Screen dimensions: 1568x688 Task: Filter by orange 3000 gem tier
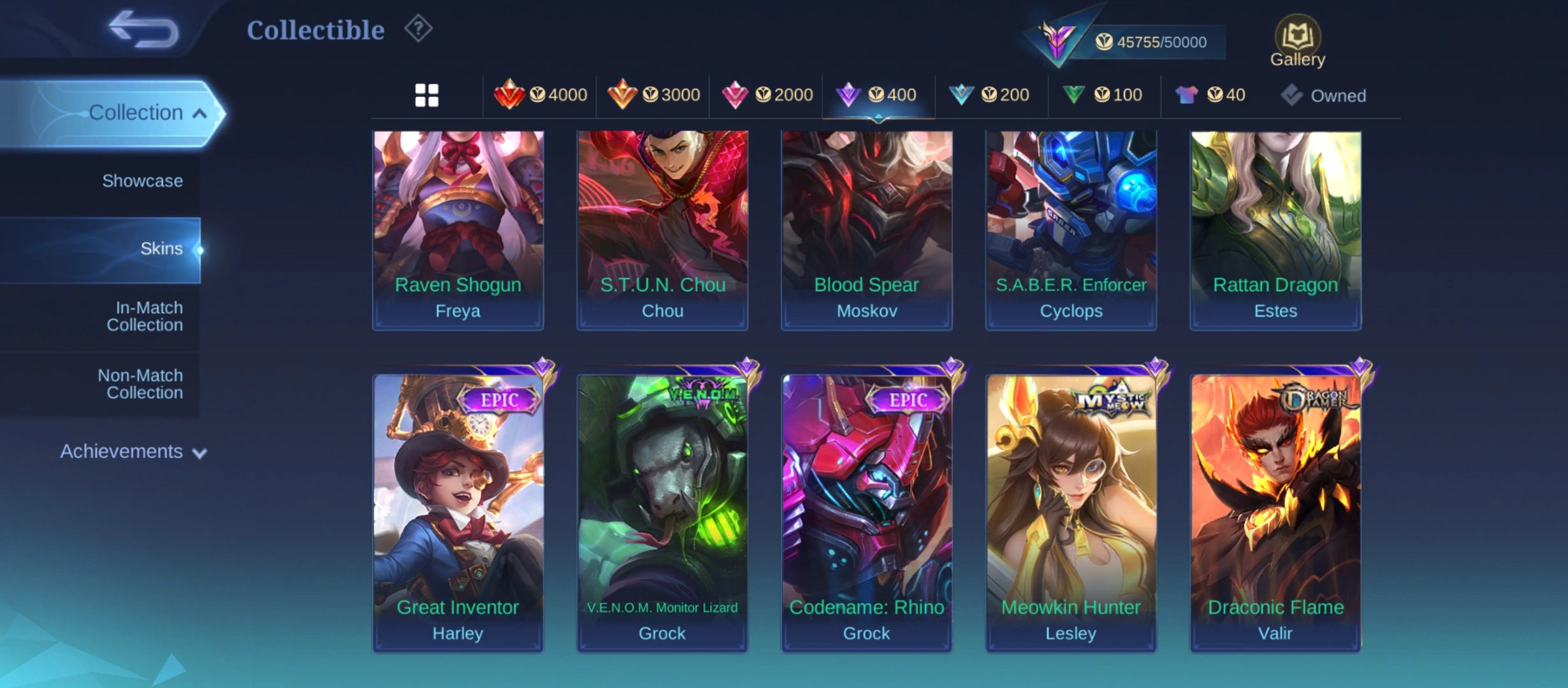[653, 95]
